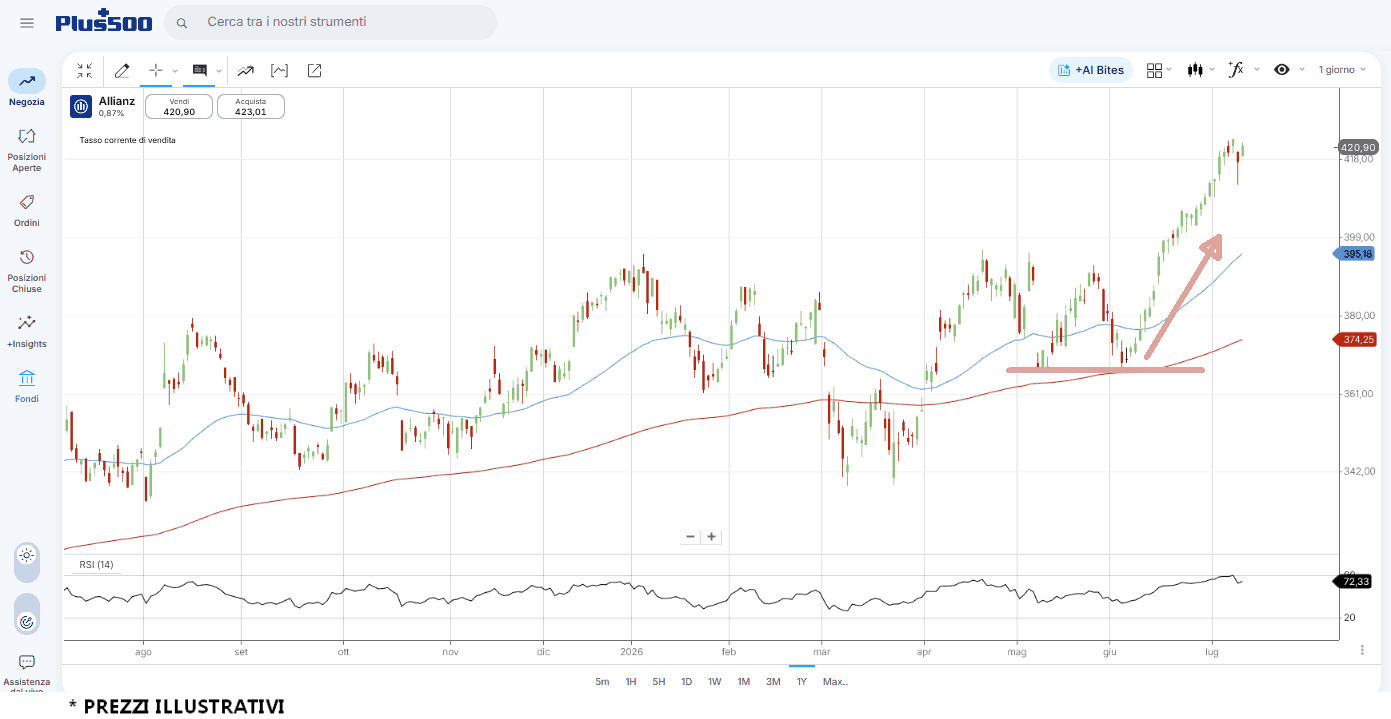
Task: Click the Plus500 logo
Action: [104, 21]
